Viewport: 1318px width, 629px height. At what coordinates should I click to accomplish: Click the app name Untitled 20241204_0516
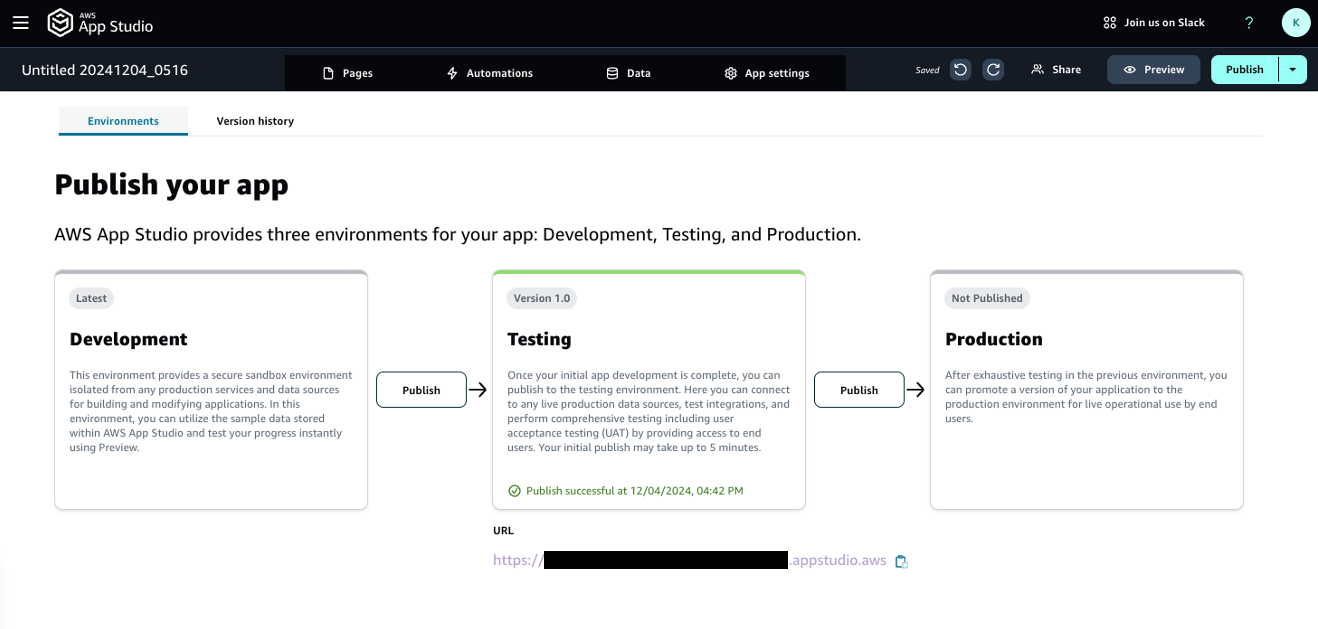pos(105,70)
